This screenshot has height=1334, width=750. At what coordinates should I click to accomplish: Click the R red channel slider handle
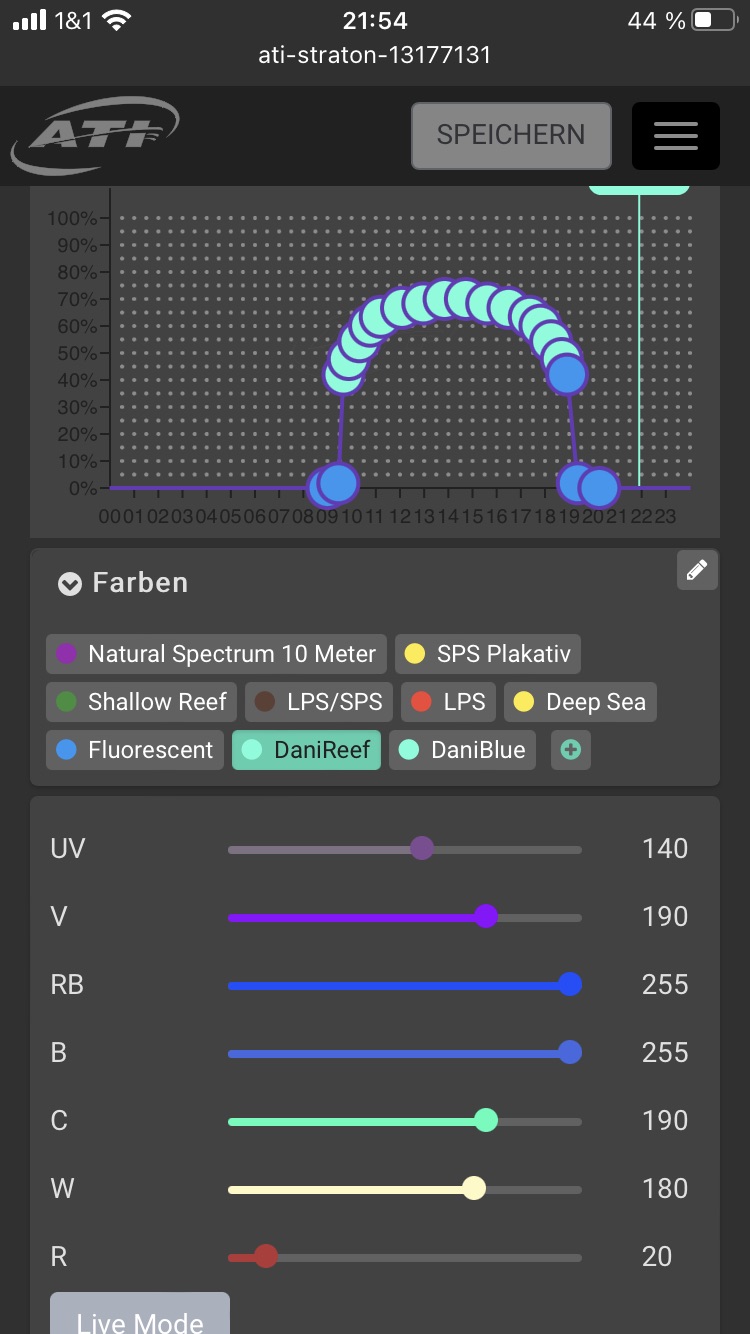pyautogui.click(x=266, y=1256)
